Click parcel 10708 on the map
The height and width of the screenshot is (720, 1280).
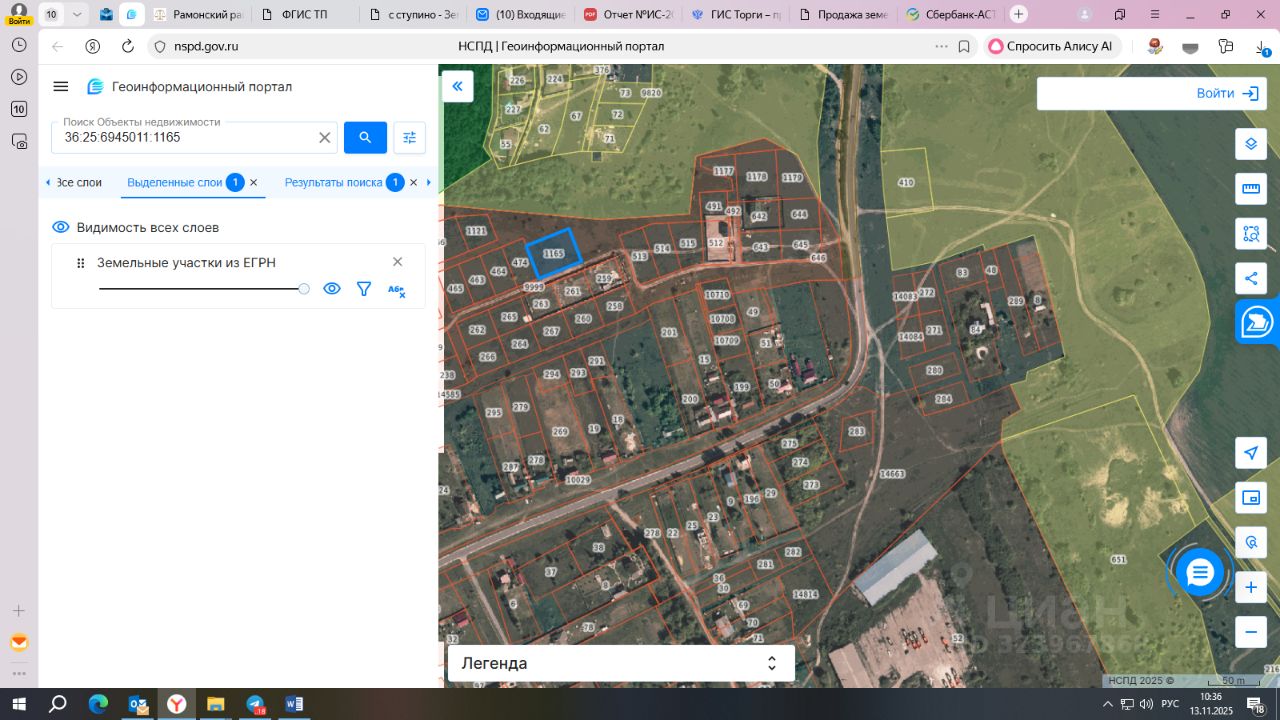(723, 319)
